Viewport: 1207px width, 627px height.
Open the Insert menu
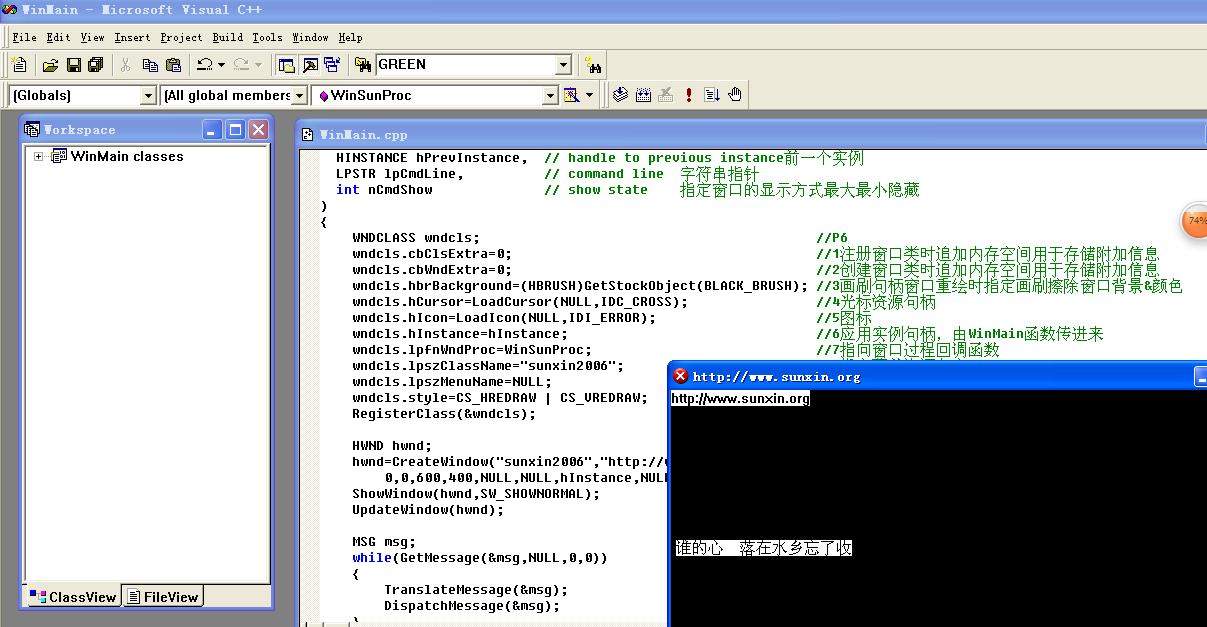pos(132,37)
